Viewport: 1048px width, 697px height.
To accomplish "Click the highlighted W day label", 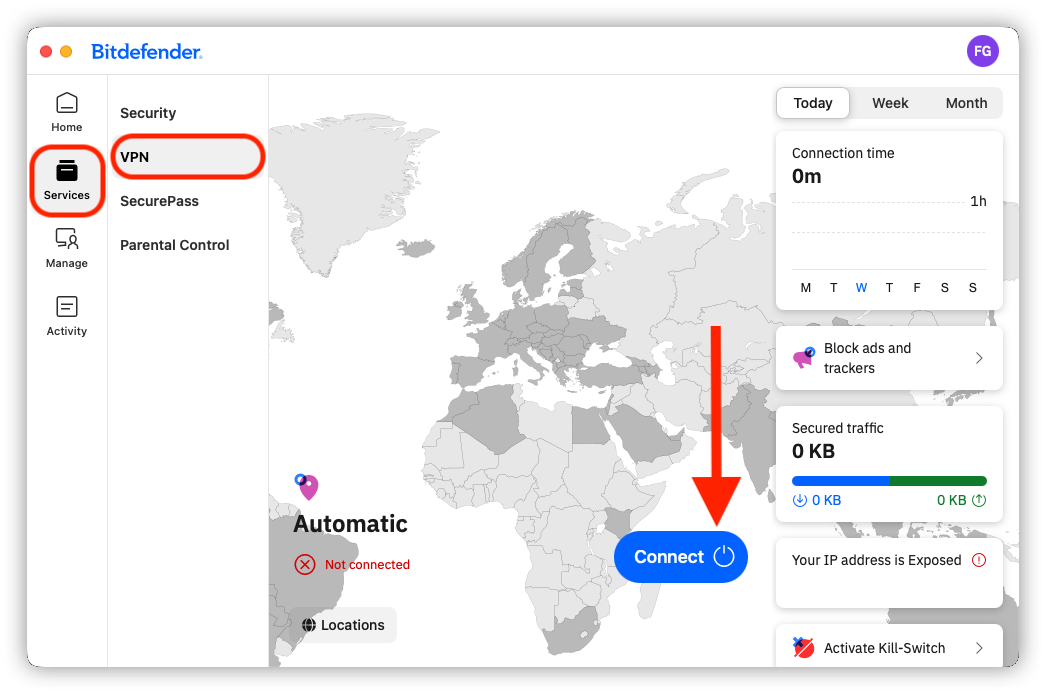I will click(861, 287).
